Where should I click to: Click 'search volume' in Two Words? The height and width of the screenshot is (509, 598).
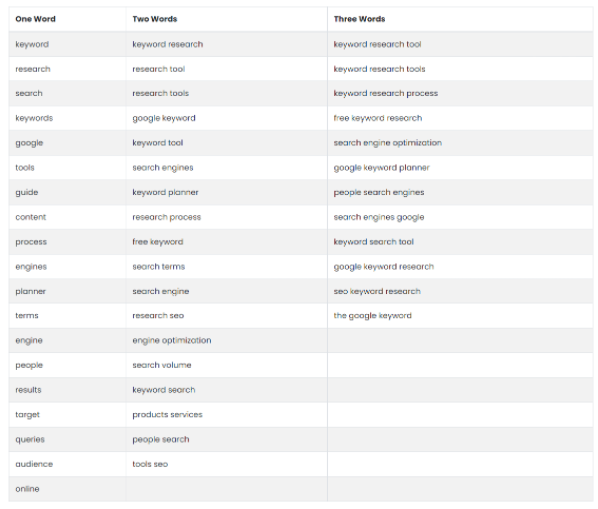(162, 365)
